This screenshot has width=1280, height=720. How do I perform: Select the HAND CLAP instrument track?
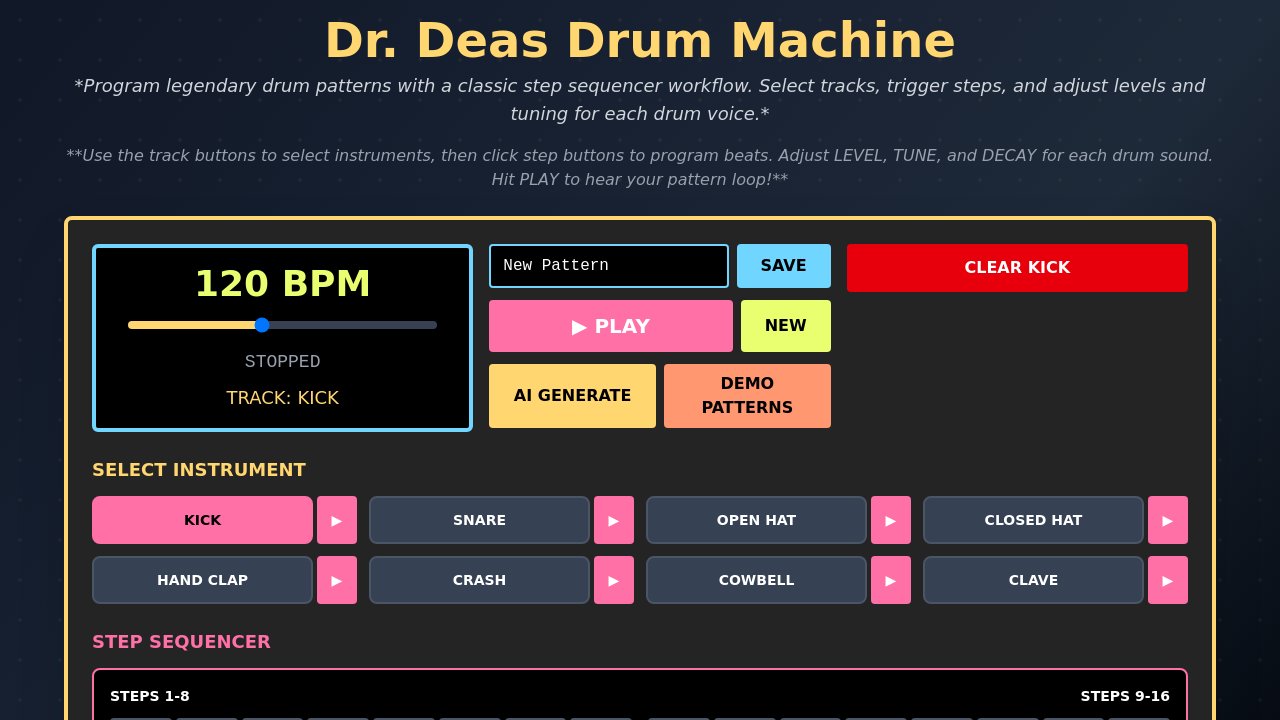[x=202, y=580]
